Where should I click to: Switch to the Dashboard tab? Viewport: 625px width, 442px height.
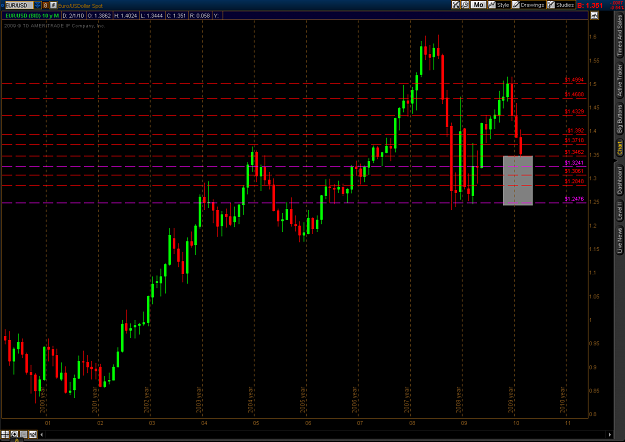pos(619,180)
